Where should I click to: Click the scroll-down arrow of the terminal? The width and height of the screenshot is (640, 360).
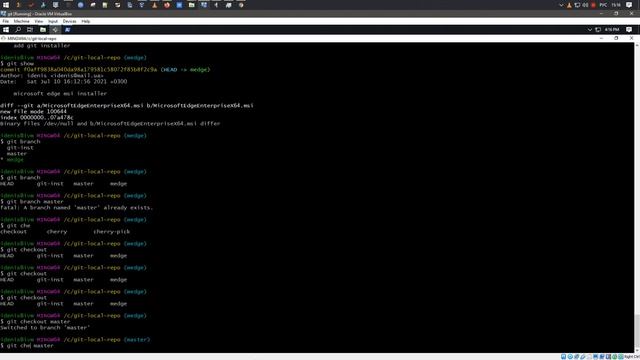point(637,350)
